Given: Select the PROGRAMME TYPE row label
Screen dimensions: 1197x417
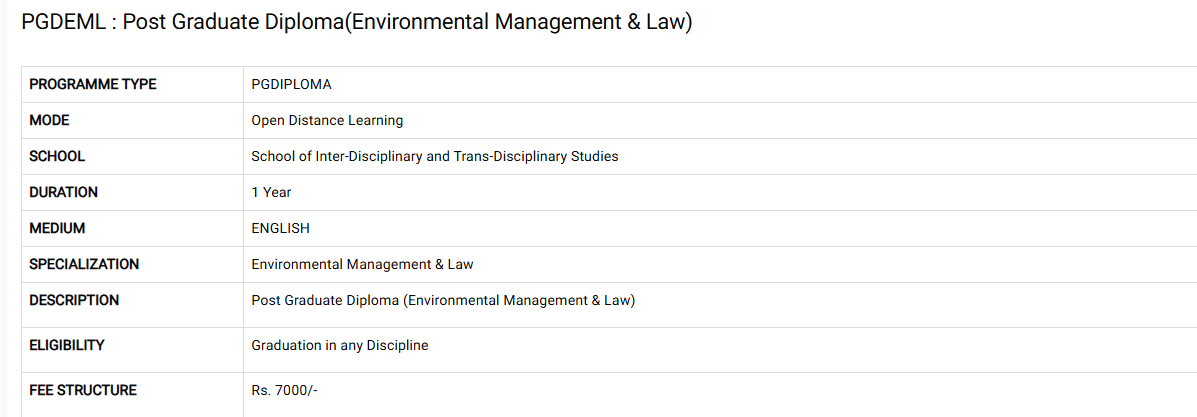Looking at the screenshot, I should pos(93,85).
